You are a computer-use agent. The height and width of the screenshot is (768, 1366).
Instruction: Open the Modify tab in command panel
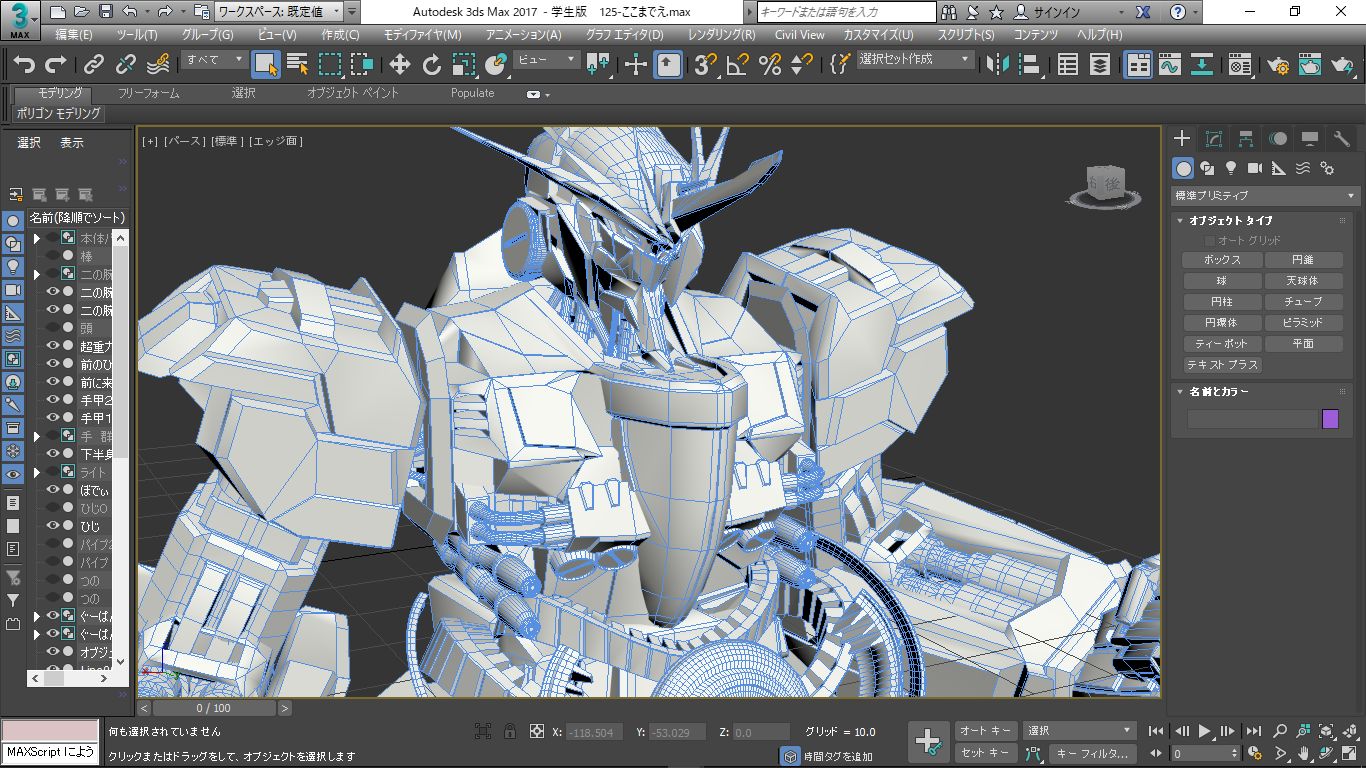click(1214, 139)
